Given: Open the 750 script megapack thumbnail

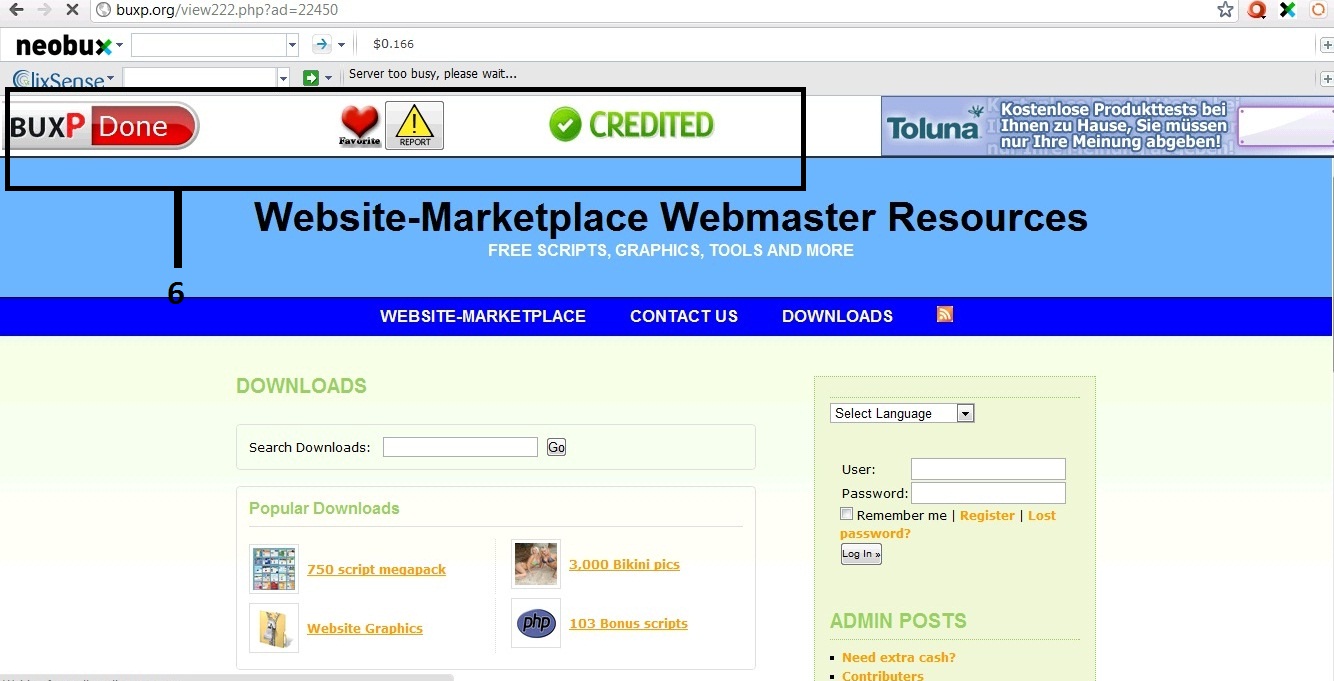Looking at the screenshot, I should pyautogui.click(x=274, y=569).
